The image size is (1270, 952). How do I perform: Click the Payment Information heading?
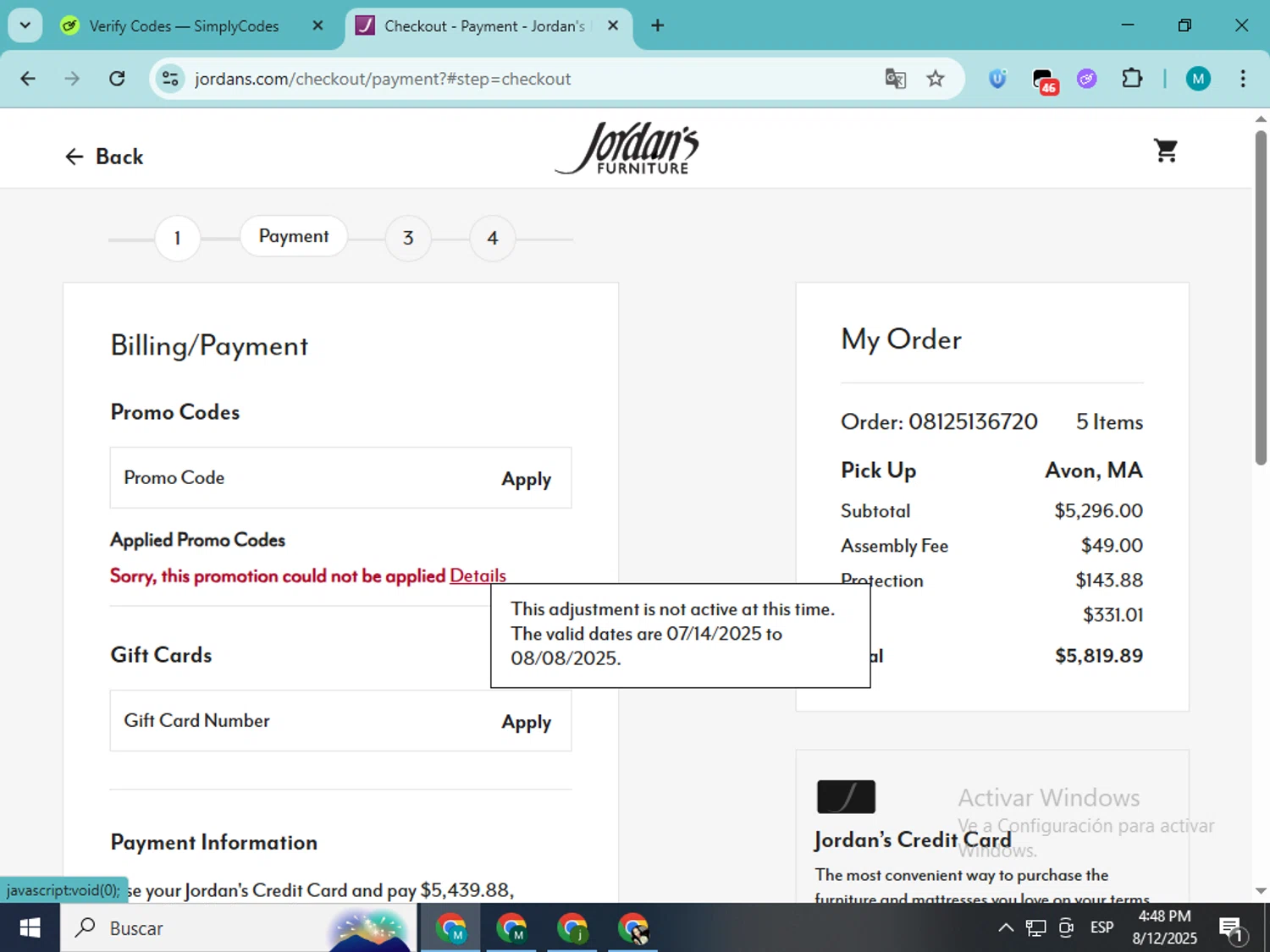[214, 843]
